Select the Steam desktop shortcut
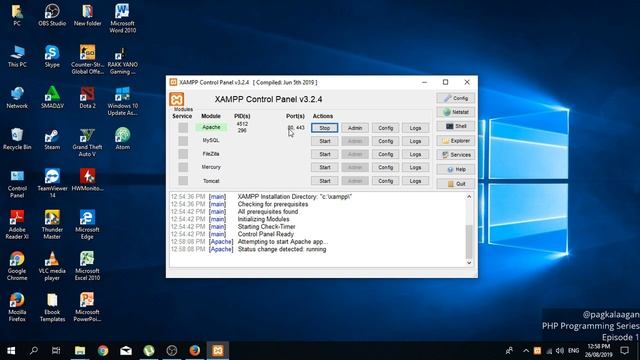The image size is (640, 360). pos(52,139)
